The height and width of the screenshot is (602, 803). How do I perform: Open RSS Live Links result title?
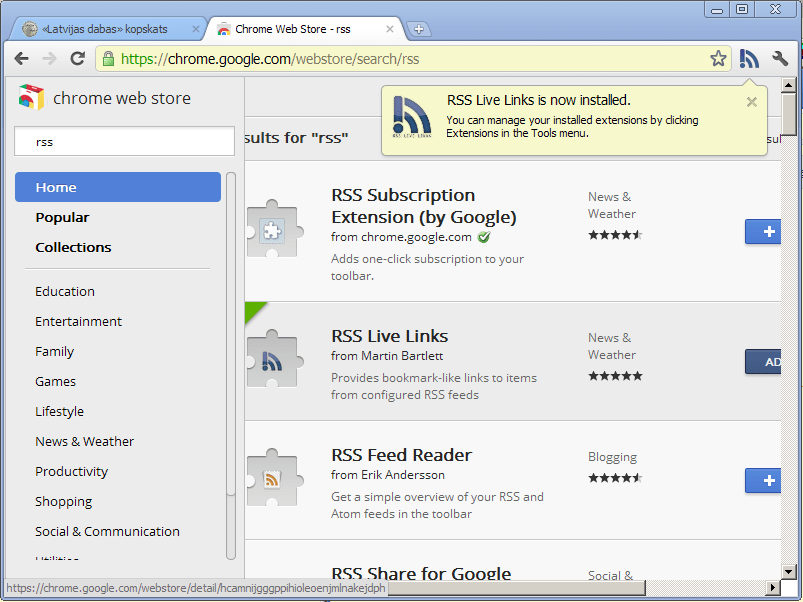[390, 336]
